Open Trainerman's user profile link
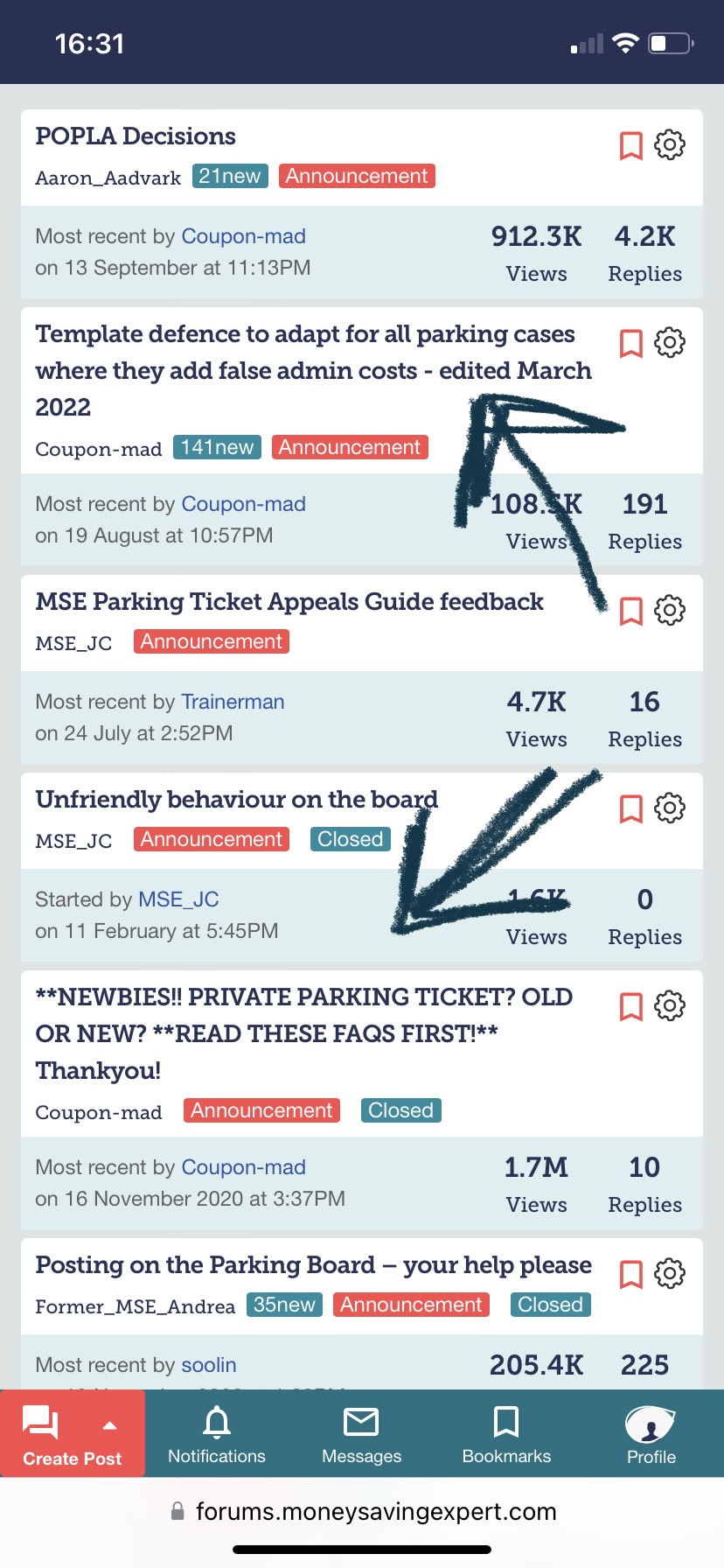 (x=233, y=702)
